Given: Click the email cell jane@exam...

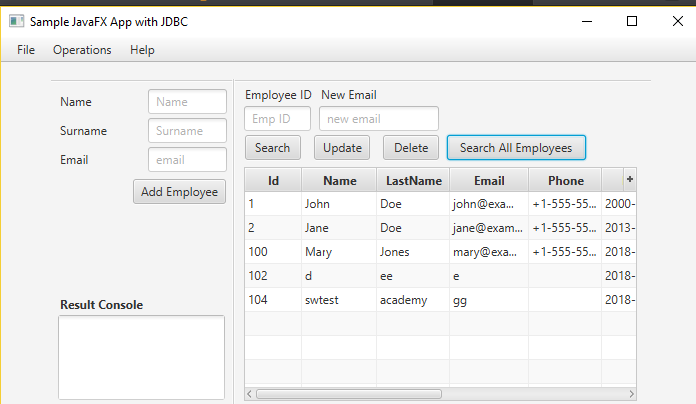Looking at the screenshot, I should (x=489, y=228).
